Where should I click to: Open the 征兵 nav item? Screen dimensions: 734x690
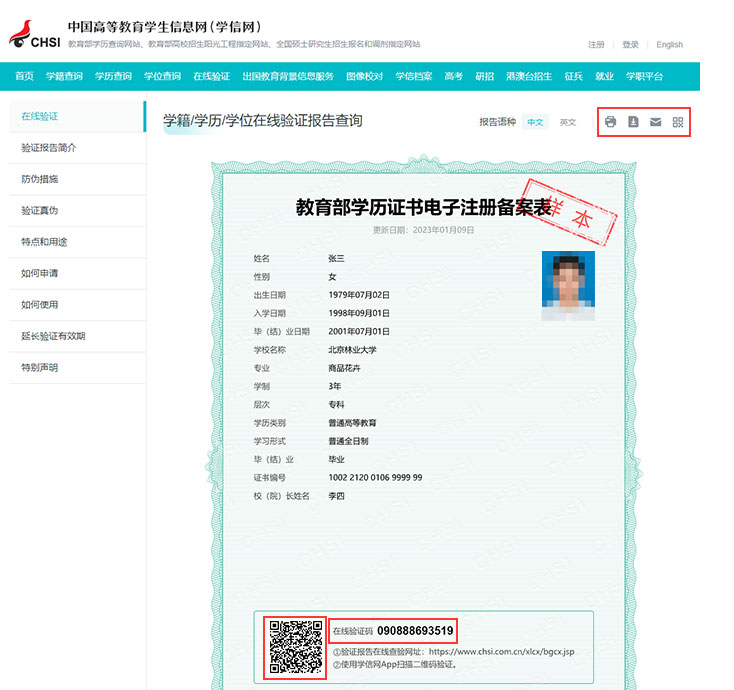pyautogui.click(x=573, y=76)
